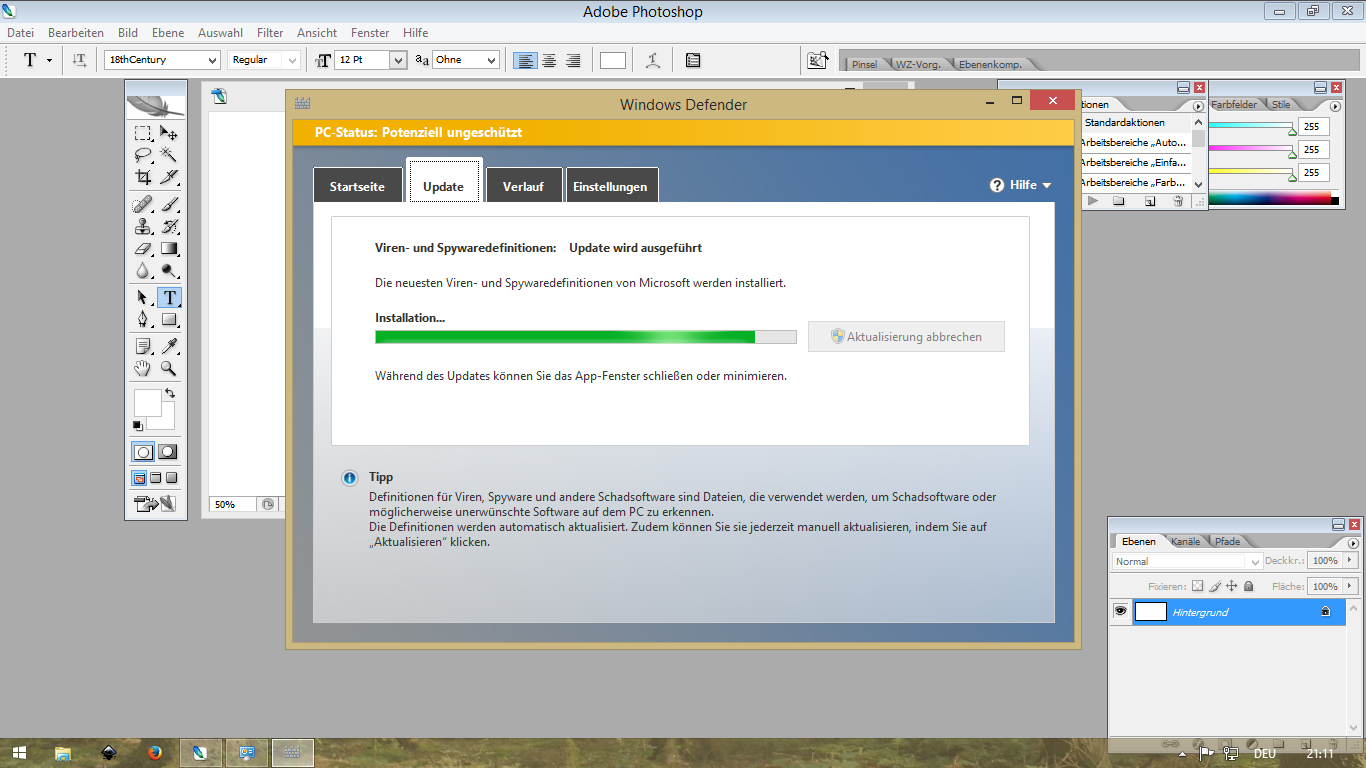
Task: Select the Eraser tool
Action: (143, 249)
